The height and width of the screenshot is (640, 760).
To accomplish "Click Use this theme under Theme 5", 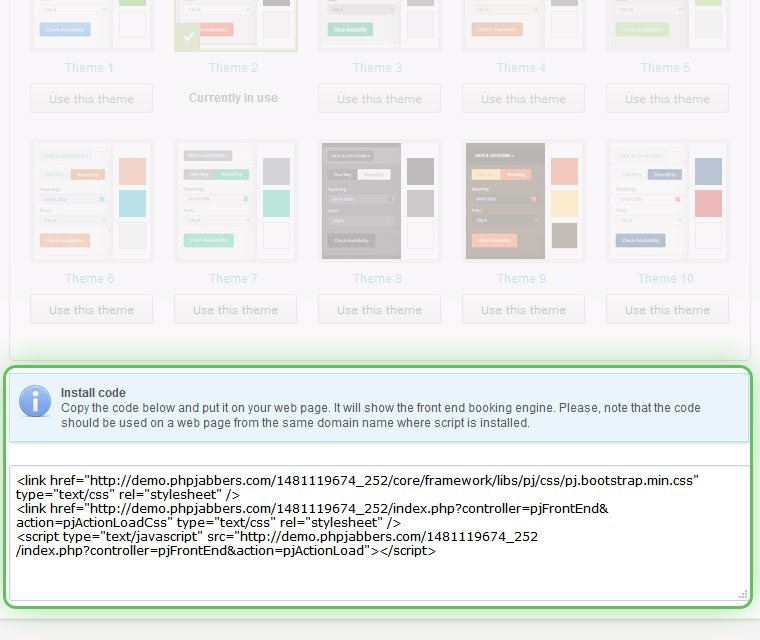I will 667,98.
